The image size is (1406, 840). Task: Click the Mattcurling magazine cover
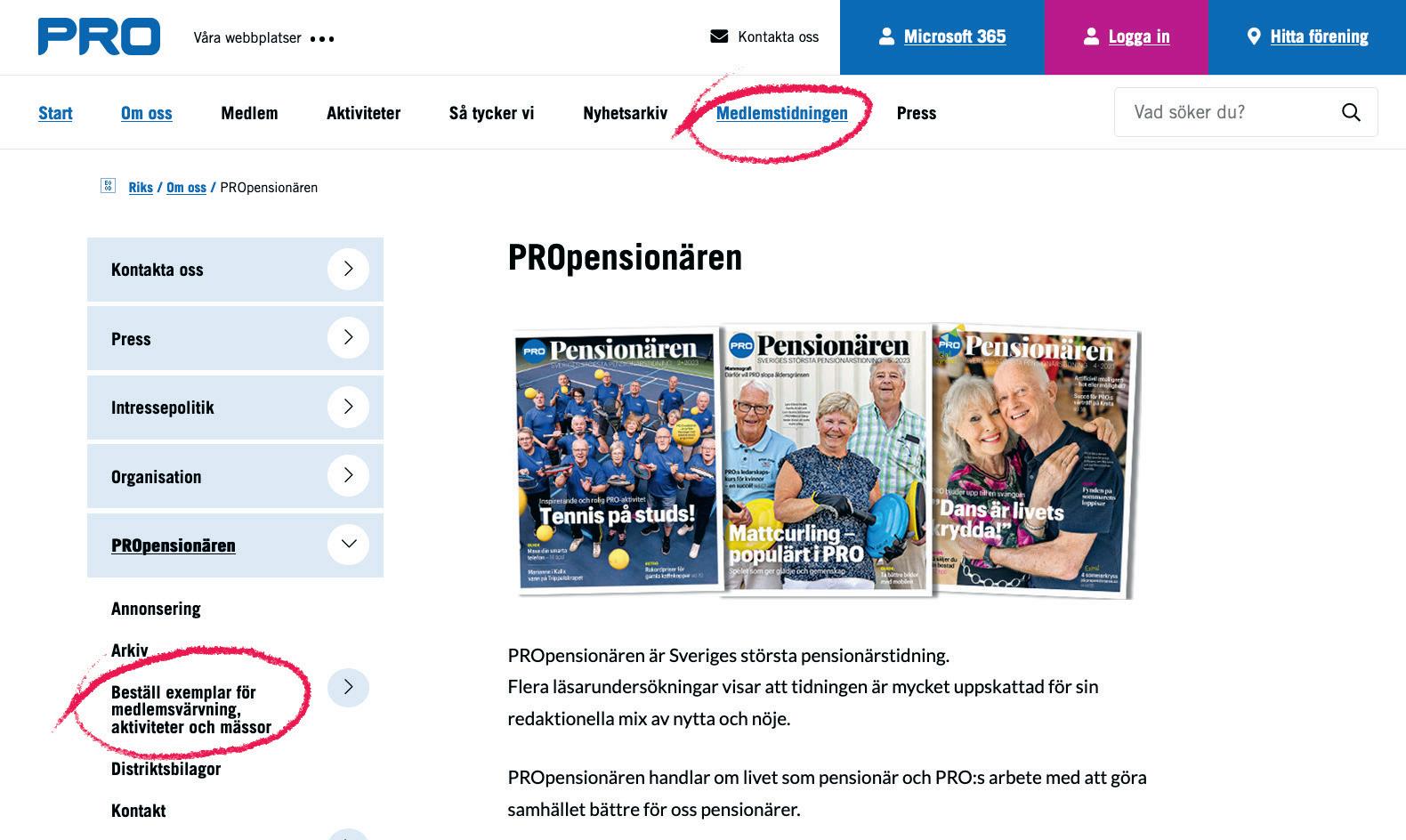826,460
